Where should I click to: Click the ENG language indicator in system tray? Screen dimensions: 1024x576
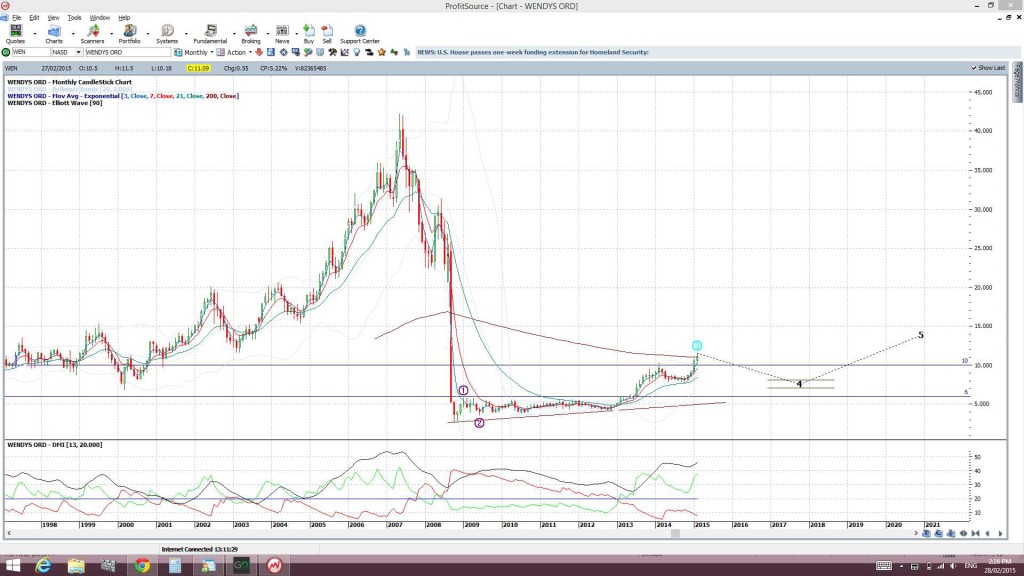(971, 566)
